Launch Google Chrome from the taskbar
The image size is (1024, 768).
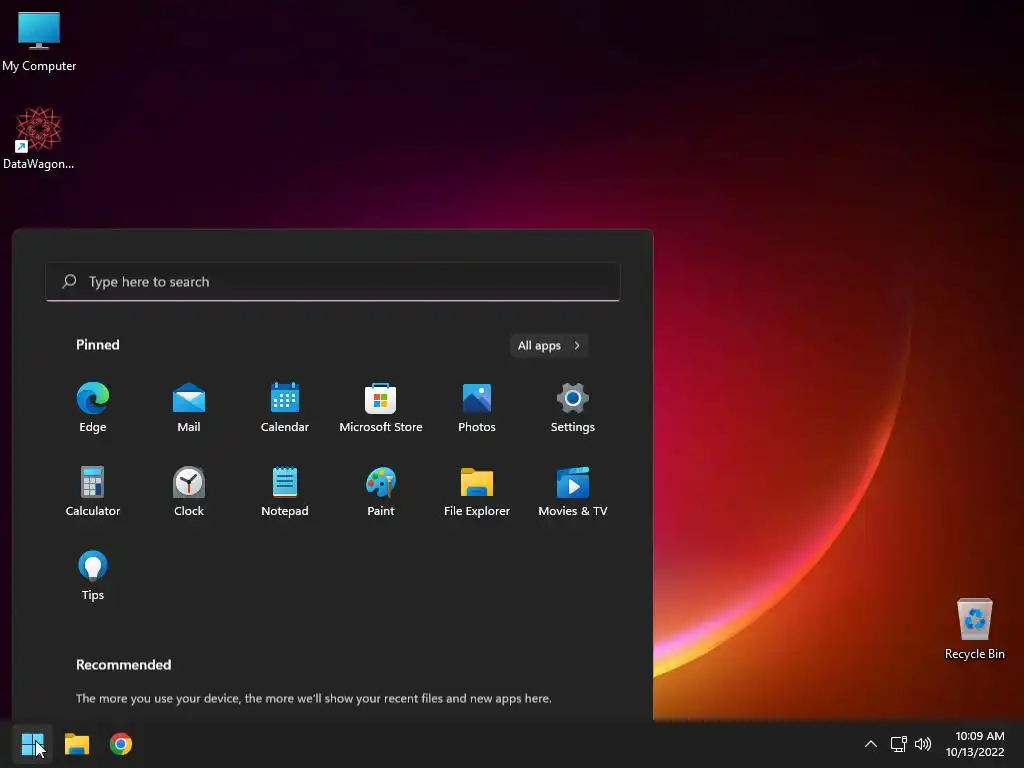(x=121, y=744)
